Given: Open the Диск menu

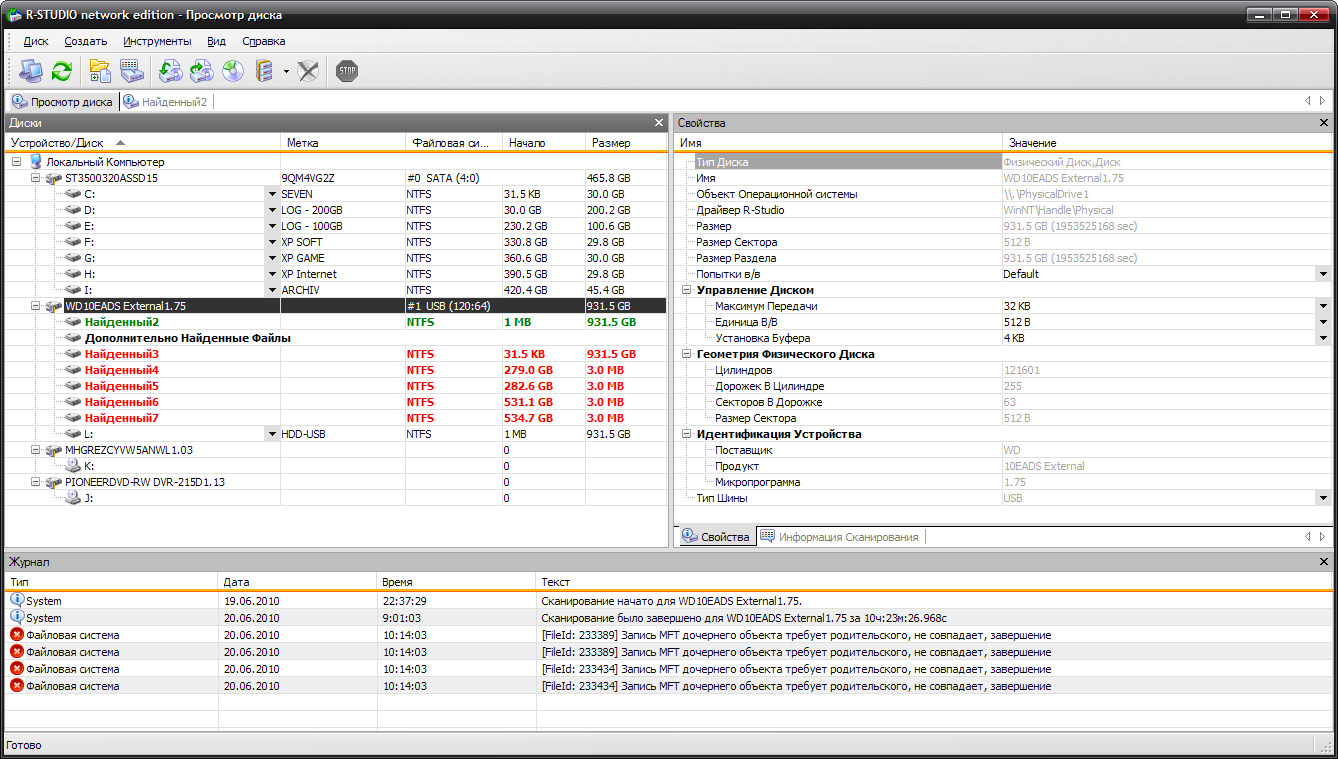Looking at the screenshot, I should 36,41.
